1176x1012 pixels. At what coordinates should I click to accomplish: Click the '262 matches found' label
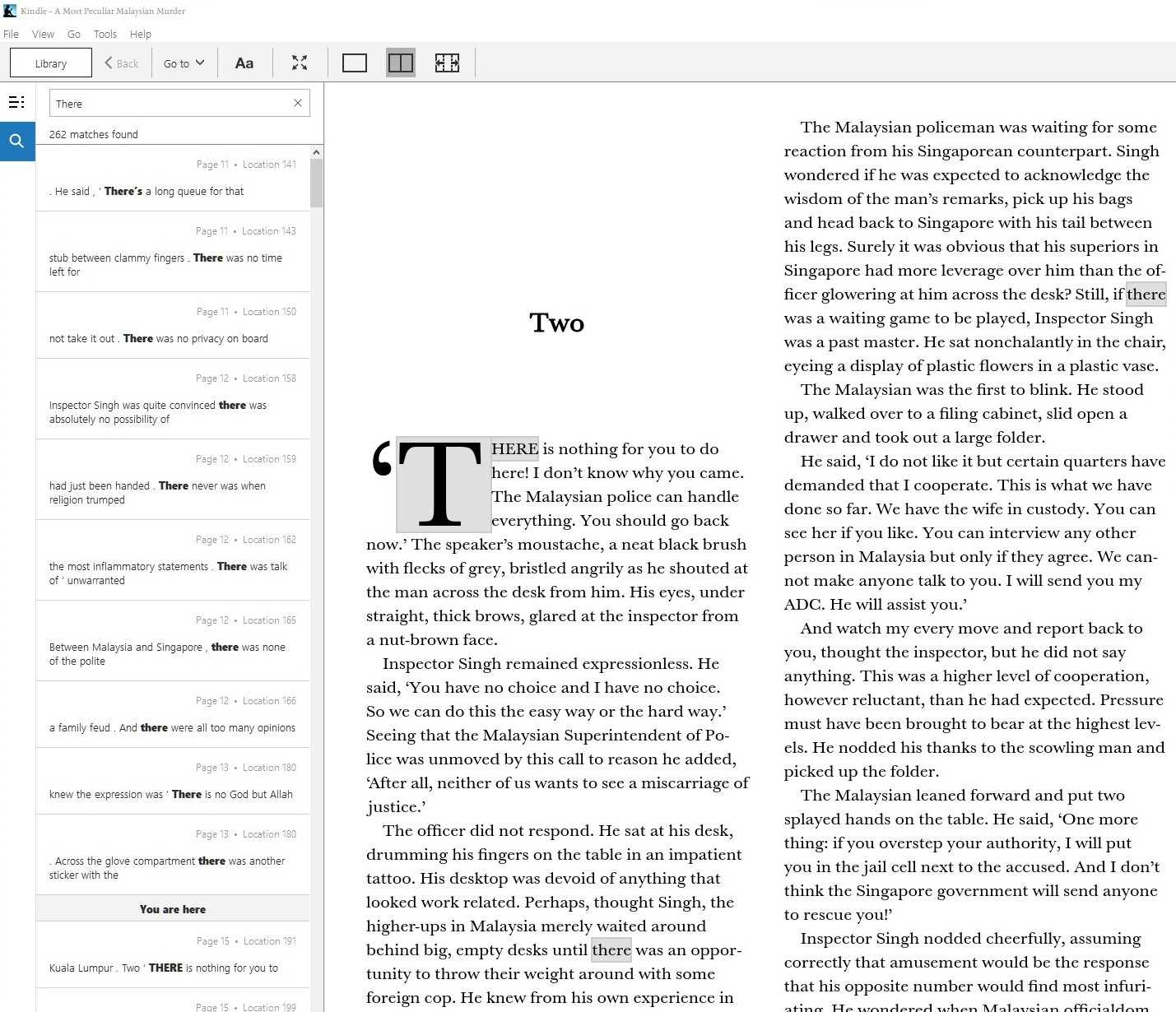point(93,134)
